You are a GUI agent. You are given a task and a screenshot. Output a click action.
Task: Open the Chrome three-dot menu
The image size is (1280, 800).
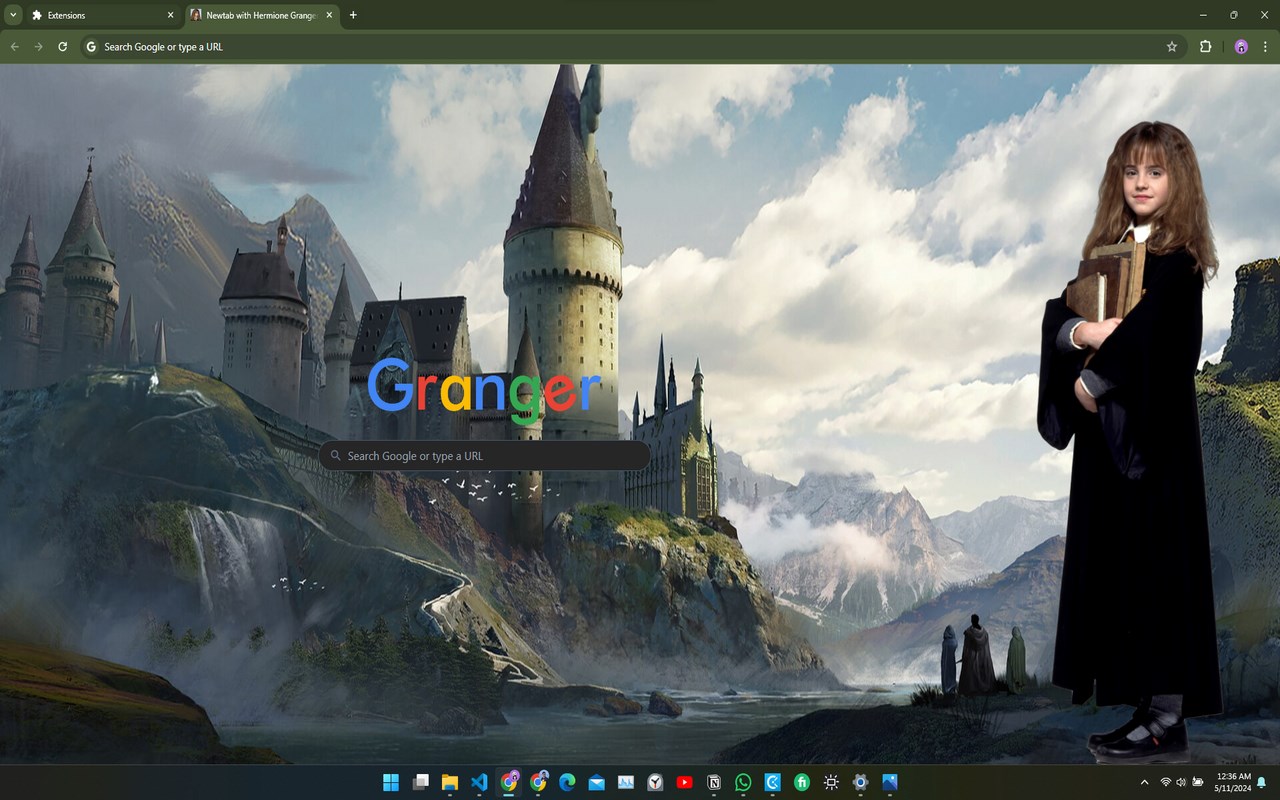1265,47
